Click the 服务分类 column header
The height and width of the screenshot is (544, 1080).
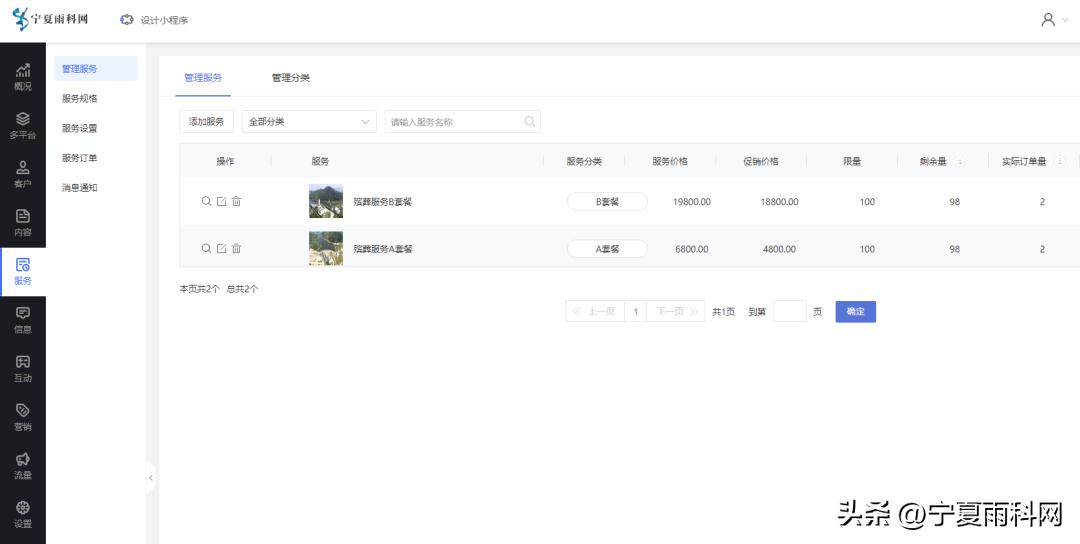(584, 162)
